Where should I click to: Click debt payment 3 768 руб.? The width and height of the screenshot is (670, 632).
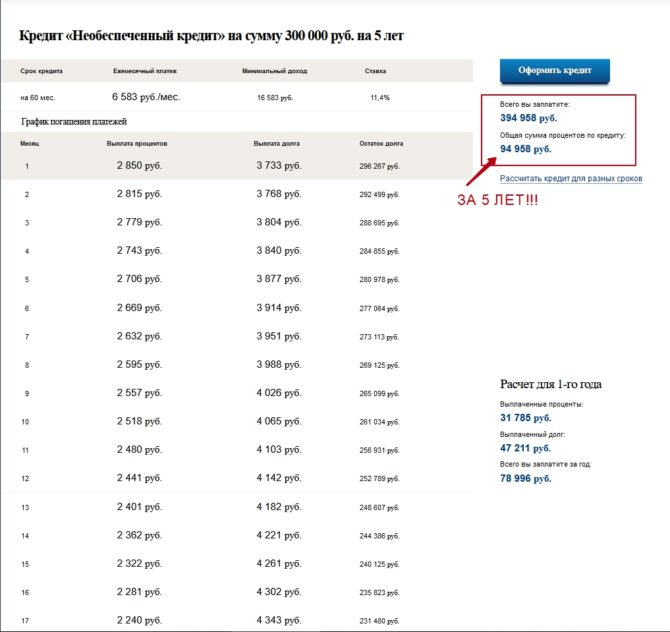[x=279, y=194]
